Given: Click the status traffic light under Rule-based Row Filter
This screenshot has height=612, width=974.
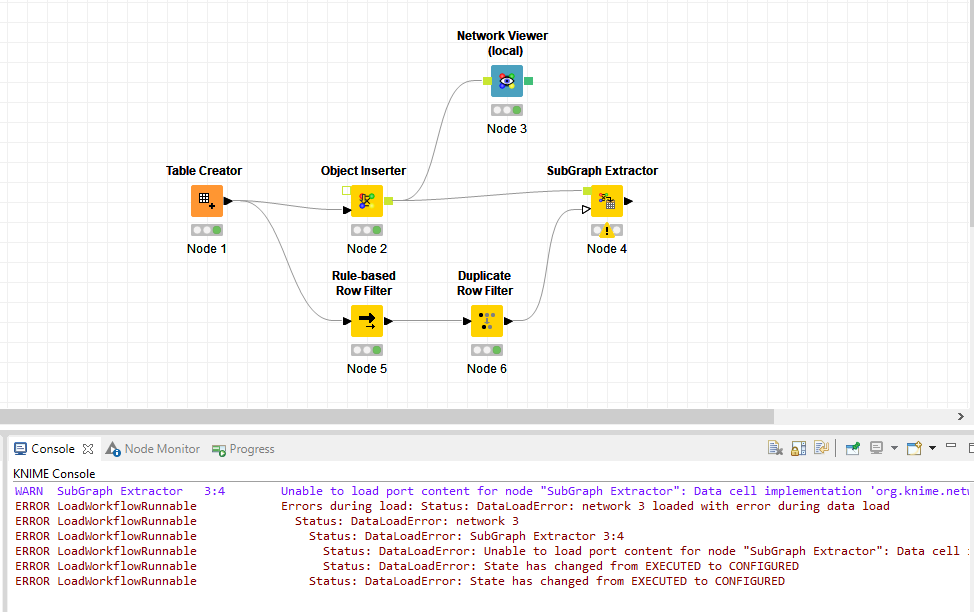Looking at the screenshot, I should pyautogui.click(x=366, y=350).
